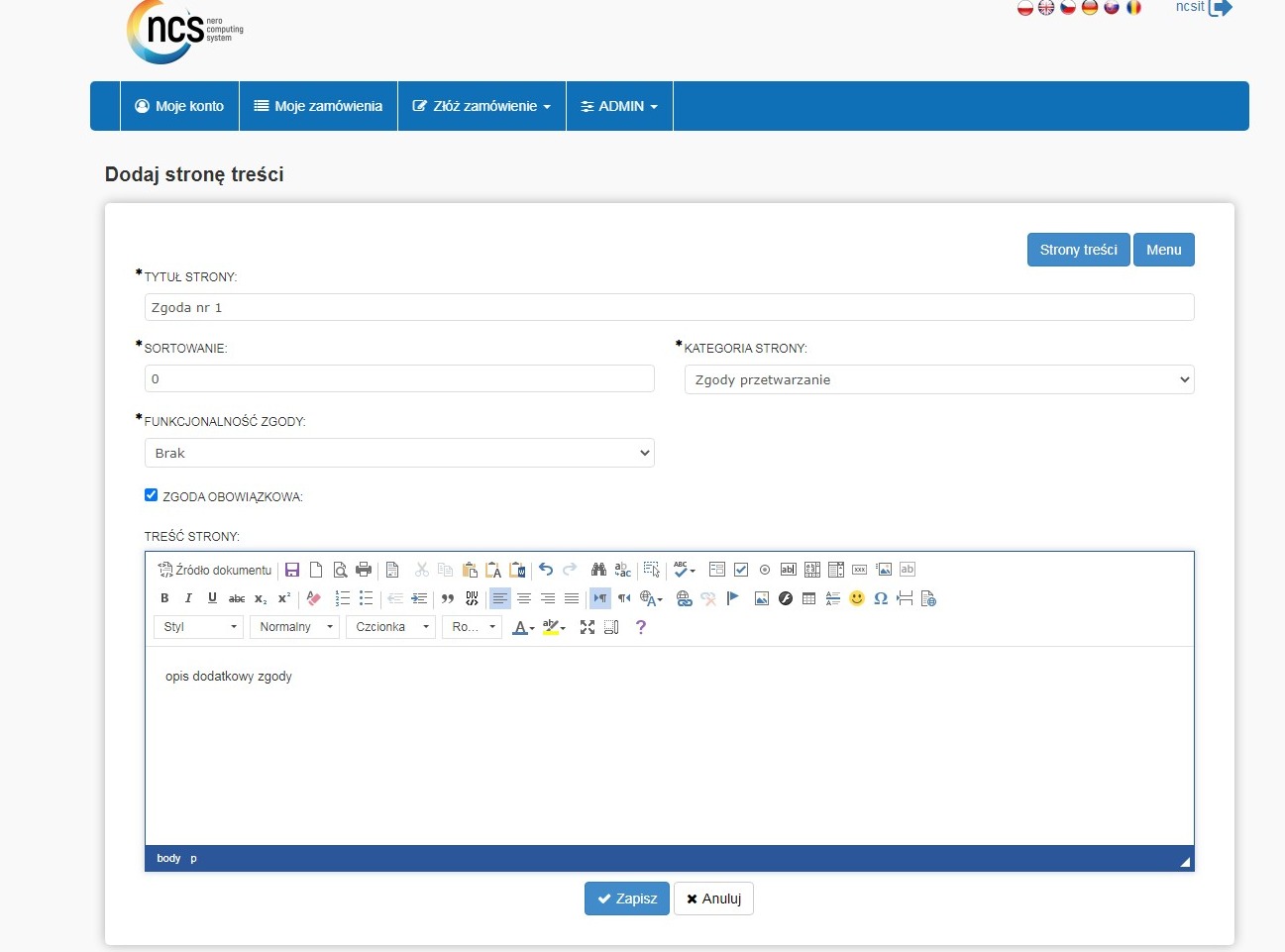This screenshot has width=1285, height=952.
Task: Insert a smiley emoticon
Action: 857,598
